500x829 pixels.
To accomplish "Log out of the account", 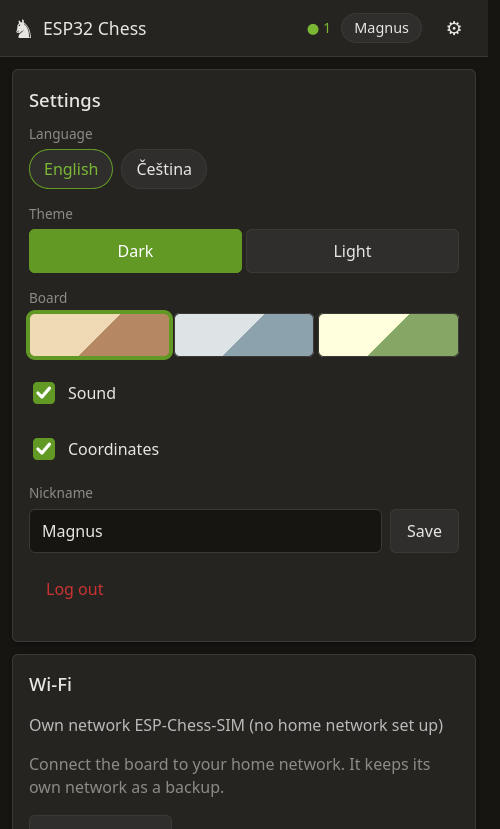I will pyautogui.click(x=75, y=589).
